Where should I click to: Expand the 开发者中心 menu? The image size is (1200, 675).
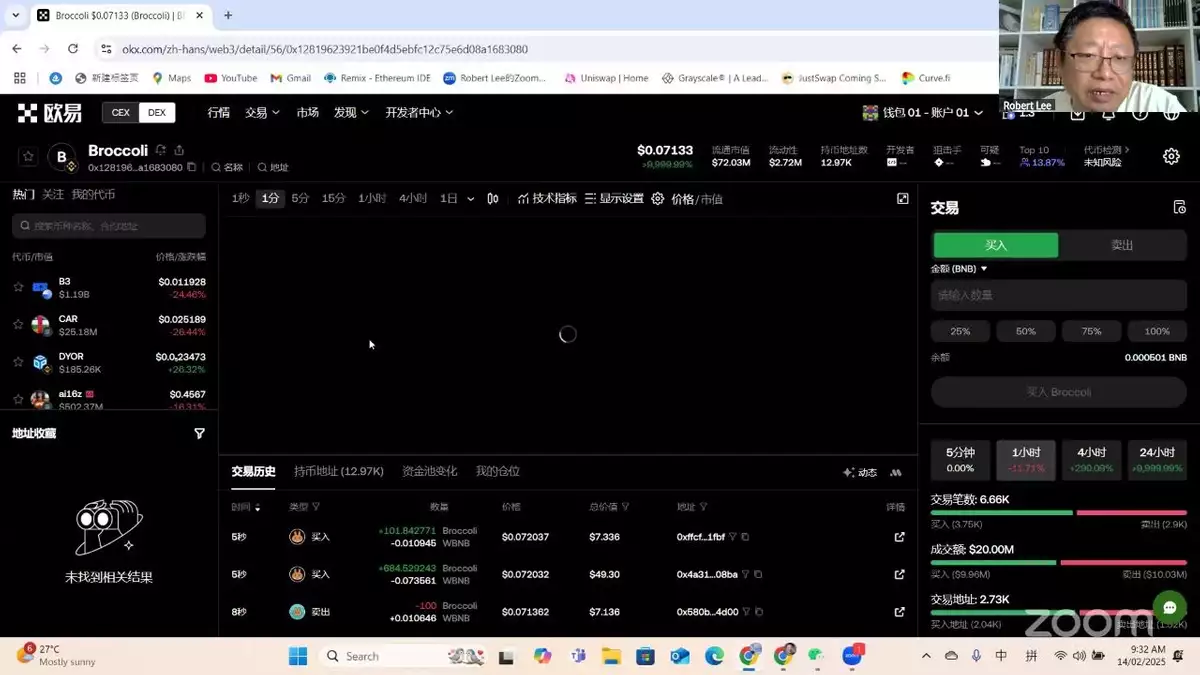(x=419, y=113)
